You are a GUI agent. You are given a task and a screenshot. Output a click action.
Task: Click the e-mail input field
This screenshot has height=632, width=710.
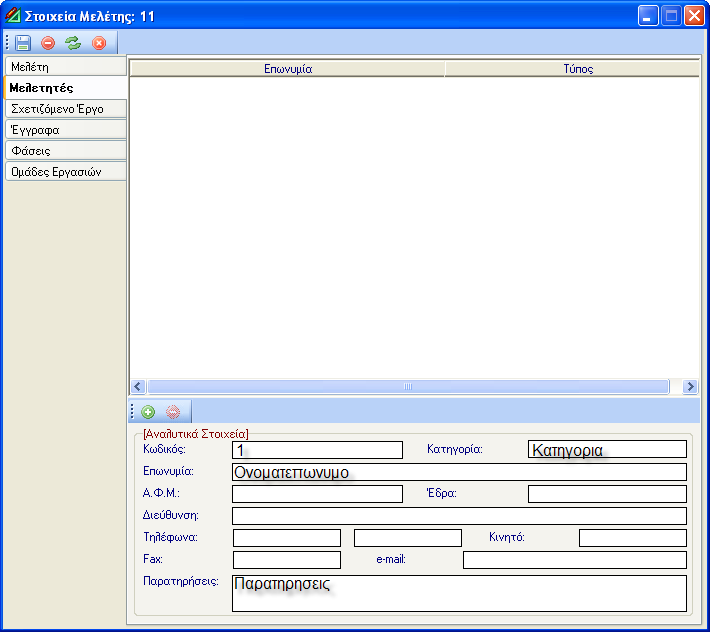[x=575, y=560]
